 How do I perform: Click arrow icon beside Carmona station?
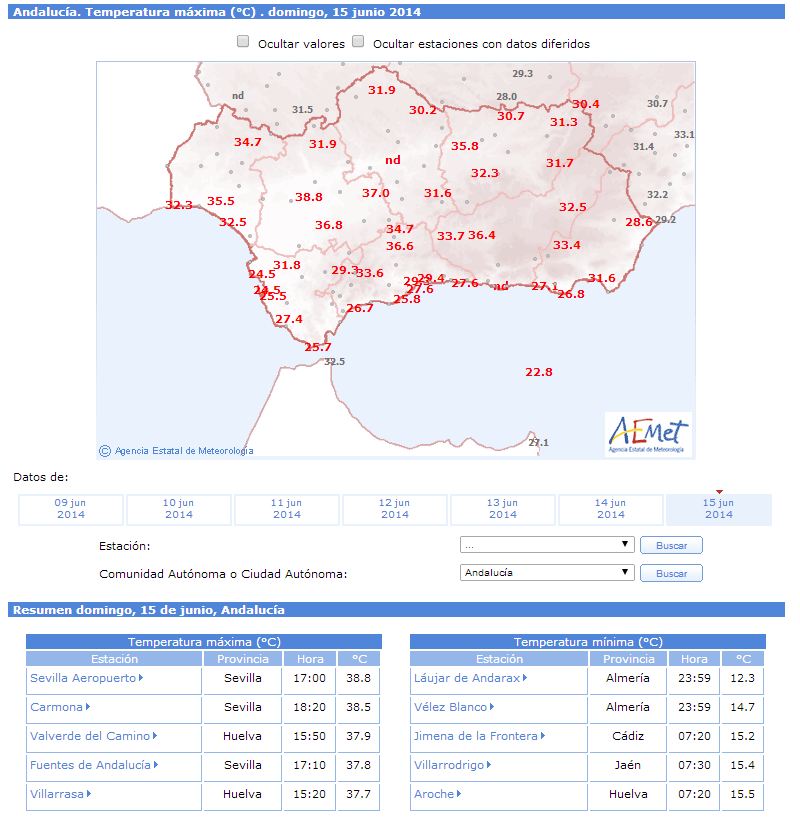coord(88,706)
